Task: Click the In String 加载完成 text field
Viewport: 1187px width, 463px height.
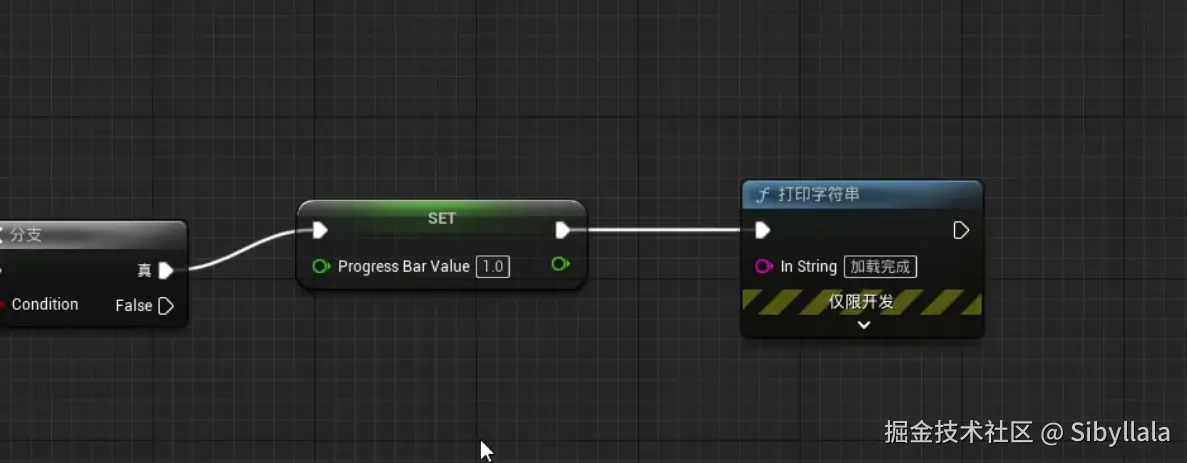Action: point(880,266)
